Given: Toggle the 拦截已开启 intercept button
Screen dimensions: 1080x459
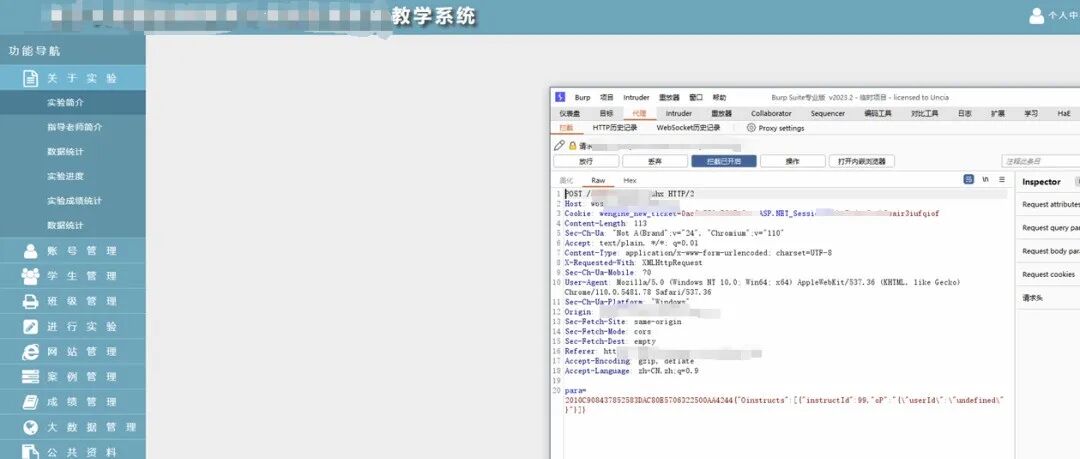Looking at the screenshot, I should (x=724, y=161).
